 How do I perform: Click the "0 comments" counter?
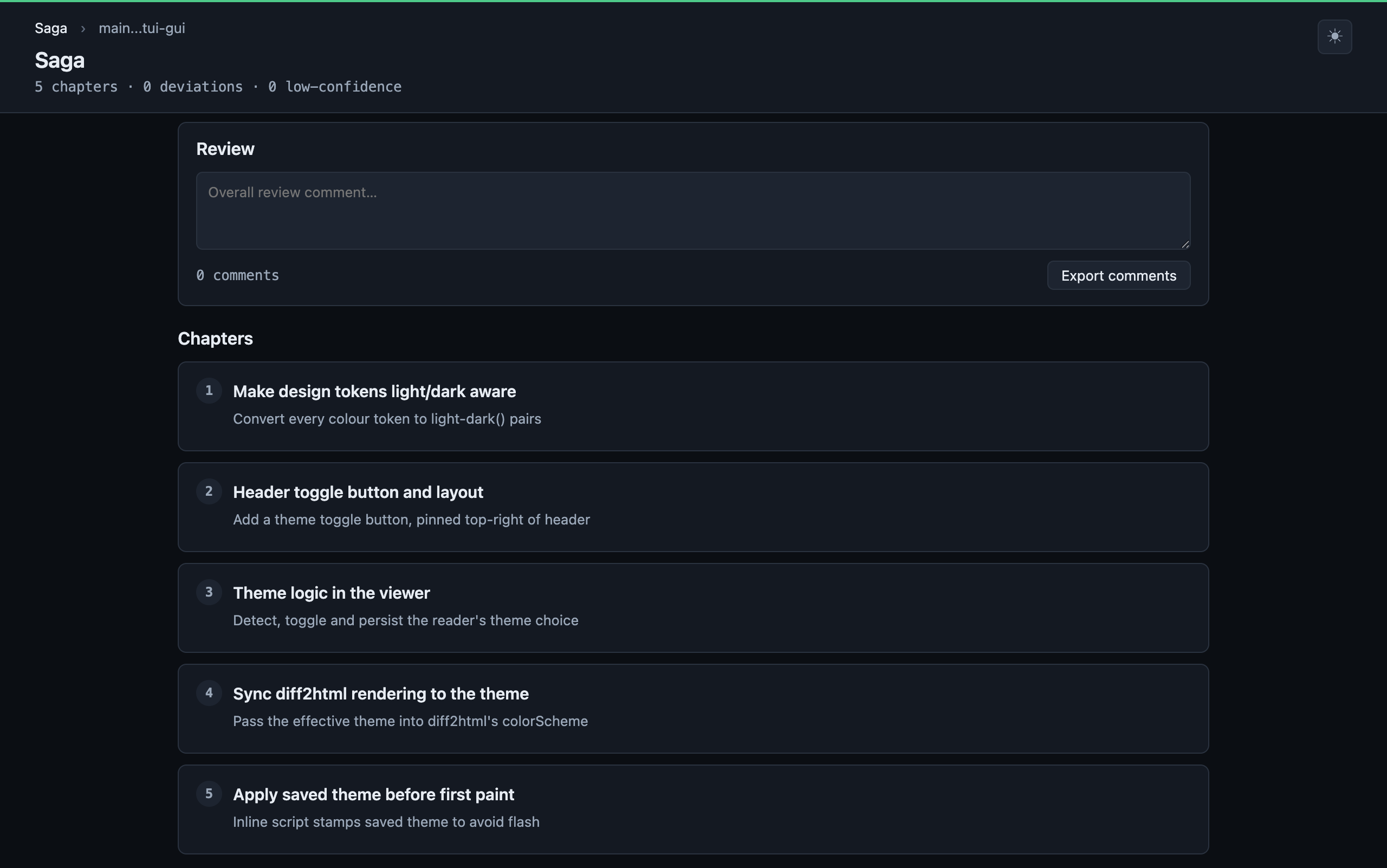238,276
